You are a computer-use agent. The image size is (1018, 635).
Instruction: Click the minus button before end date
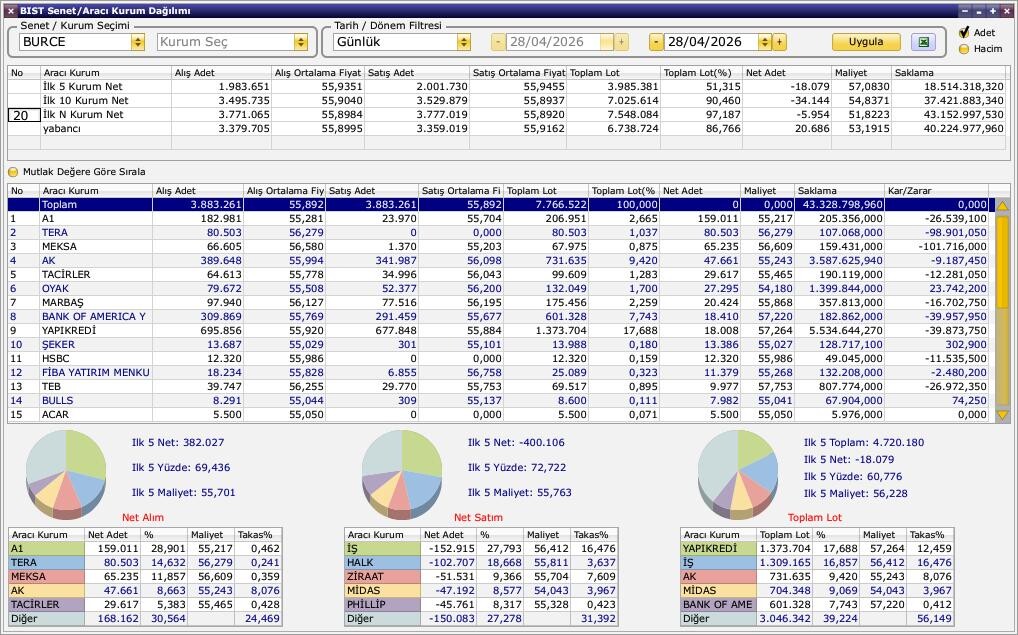pyautogui.click(x=656, y=42)
